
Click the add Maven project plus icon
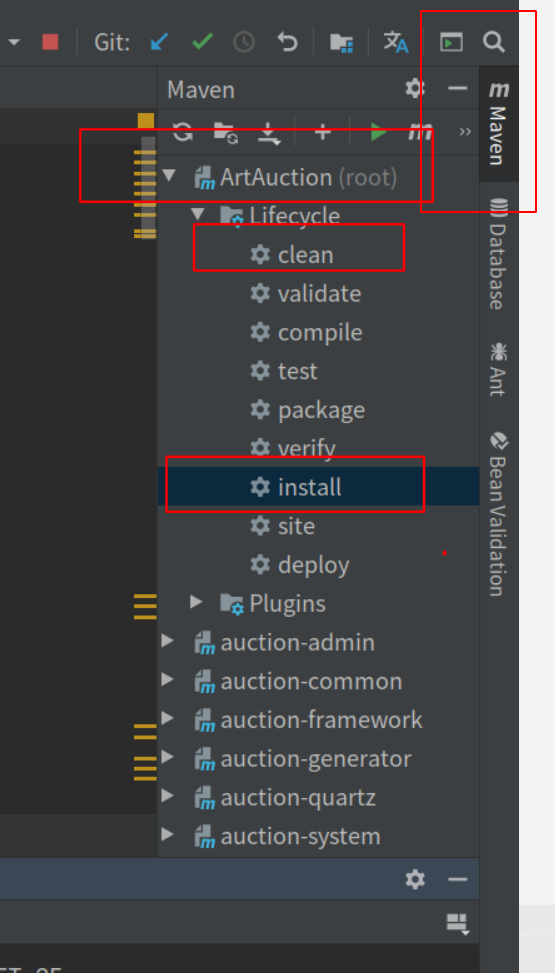tap(322, 132)
